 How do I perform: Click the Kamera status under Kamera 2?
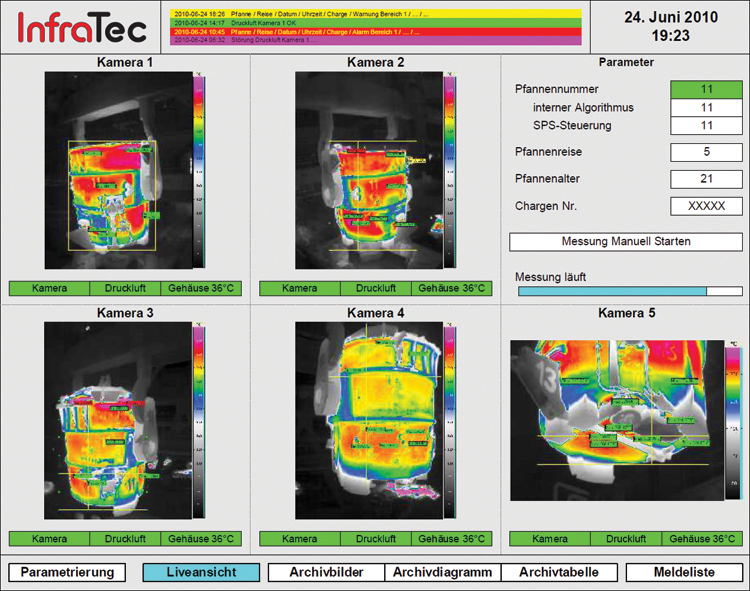[x=299, y=288]
